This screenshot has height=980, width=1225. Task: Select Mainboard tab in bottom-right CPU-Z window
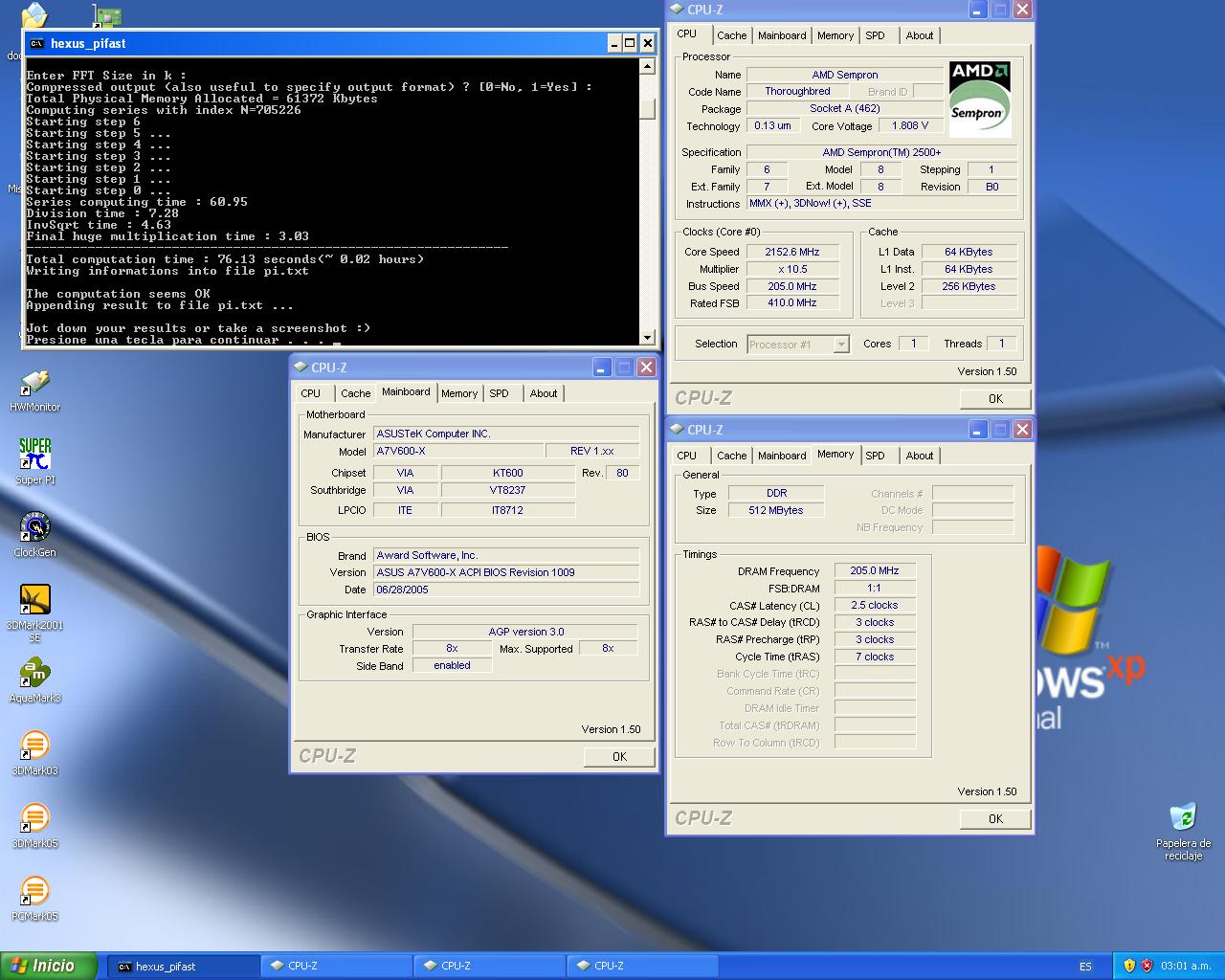coord(782,456)
